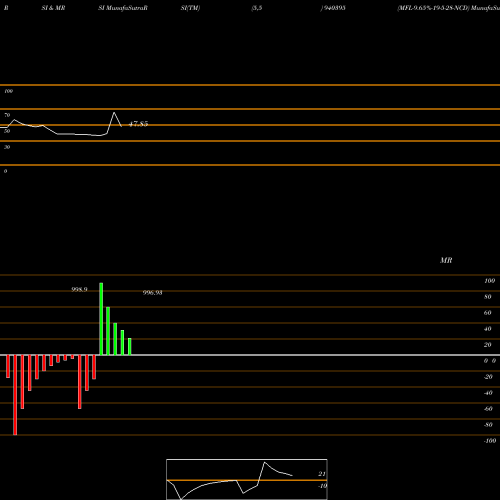Open the mini chart thumbnail at the bottom

[x=247, y=479]
